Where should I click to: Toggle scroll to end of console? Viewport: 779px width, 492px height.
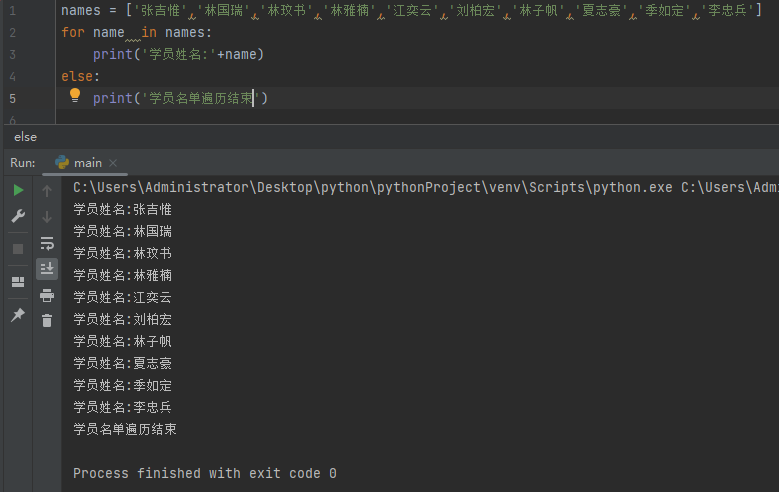tap(47, 269)
